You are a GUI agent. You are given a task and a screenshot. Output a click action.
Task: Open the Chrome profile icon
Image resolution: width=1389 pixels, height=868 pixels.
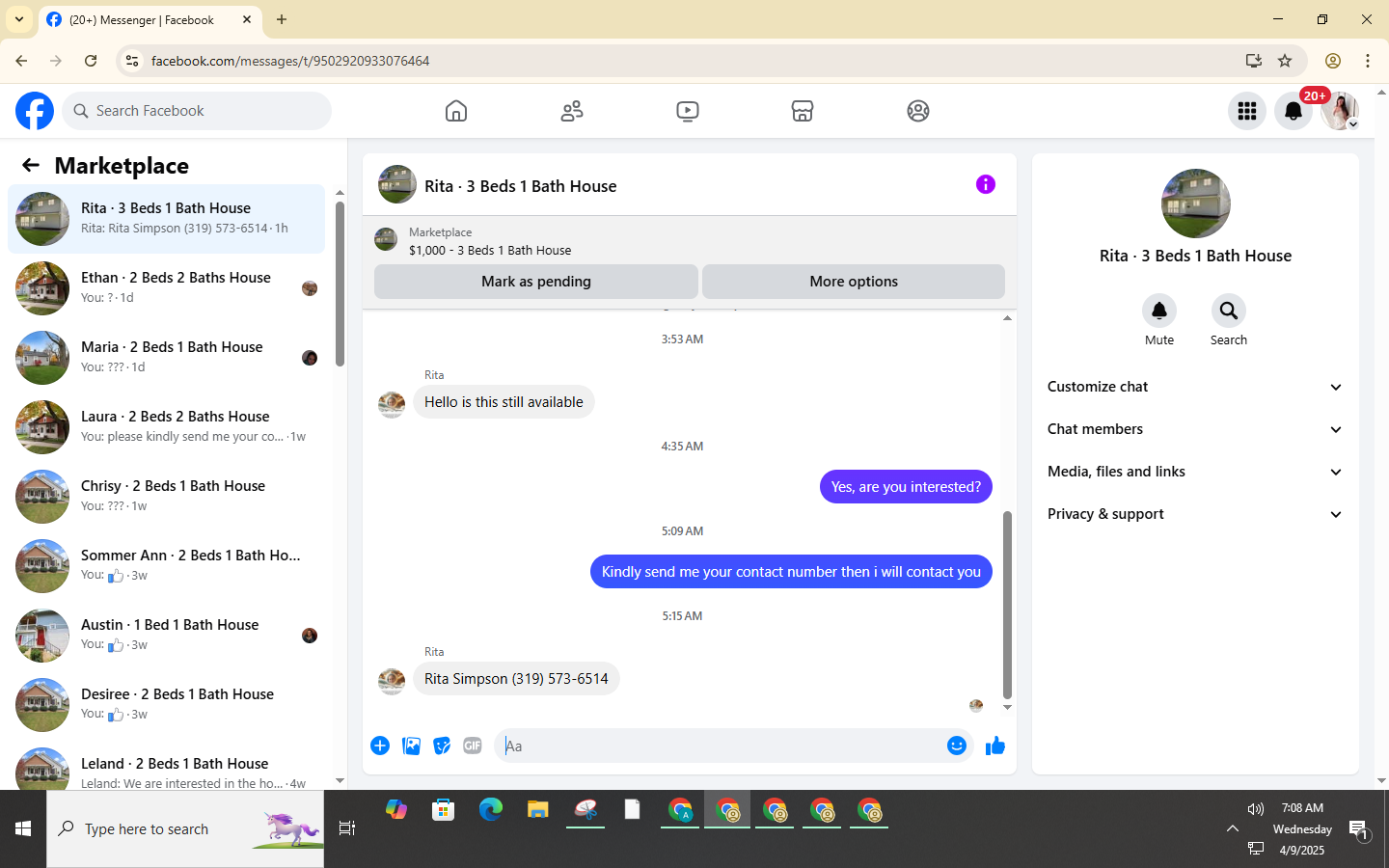tap(1333, 61)
